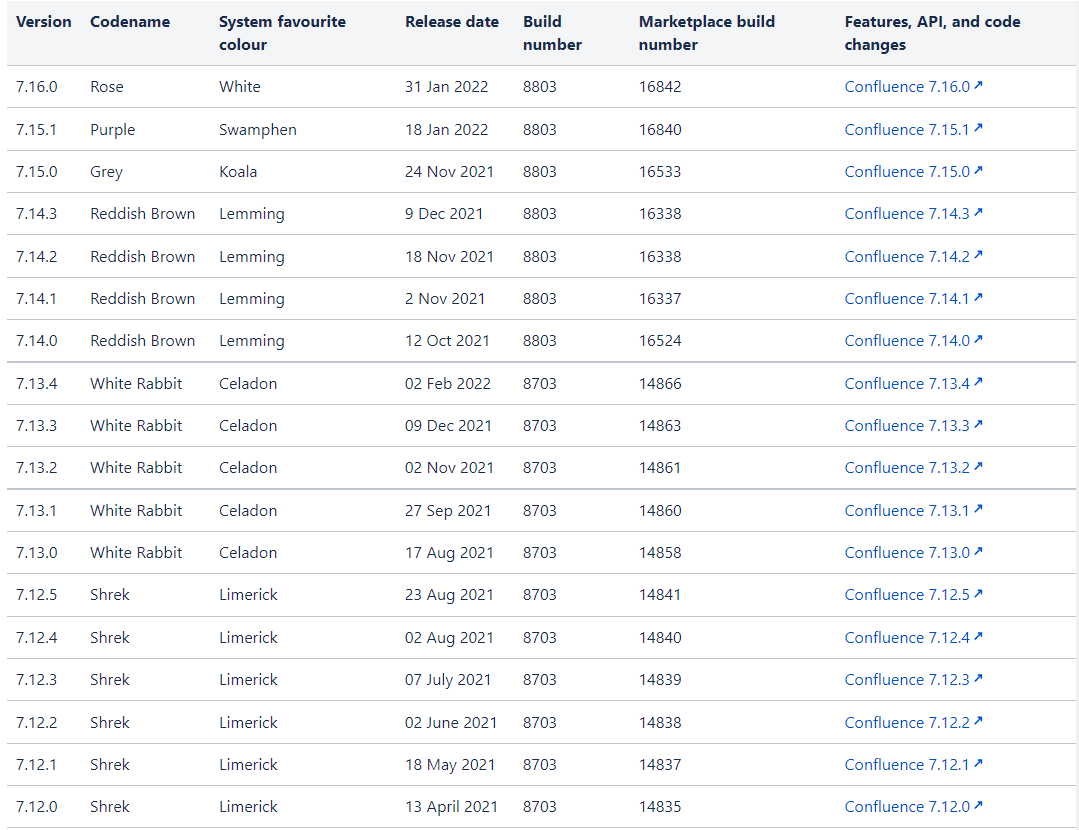Screen dimensions: 1079x830
Task: Click the external link icon for Confluence 7.16.0
Action: pos(979,86)
